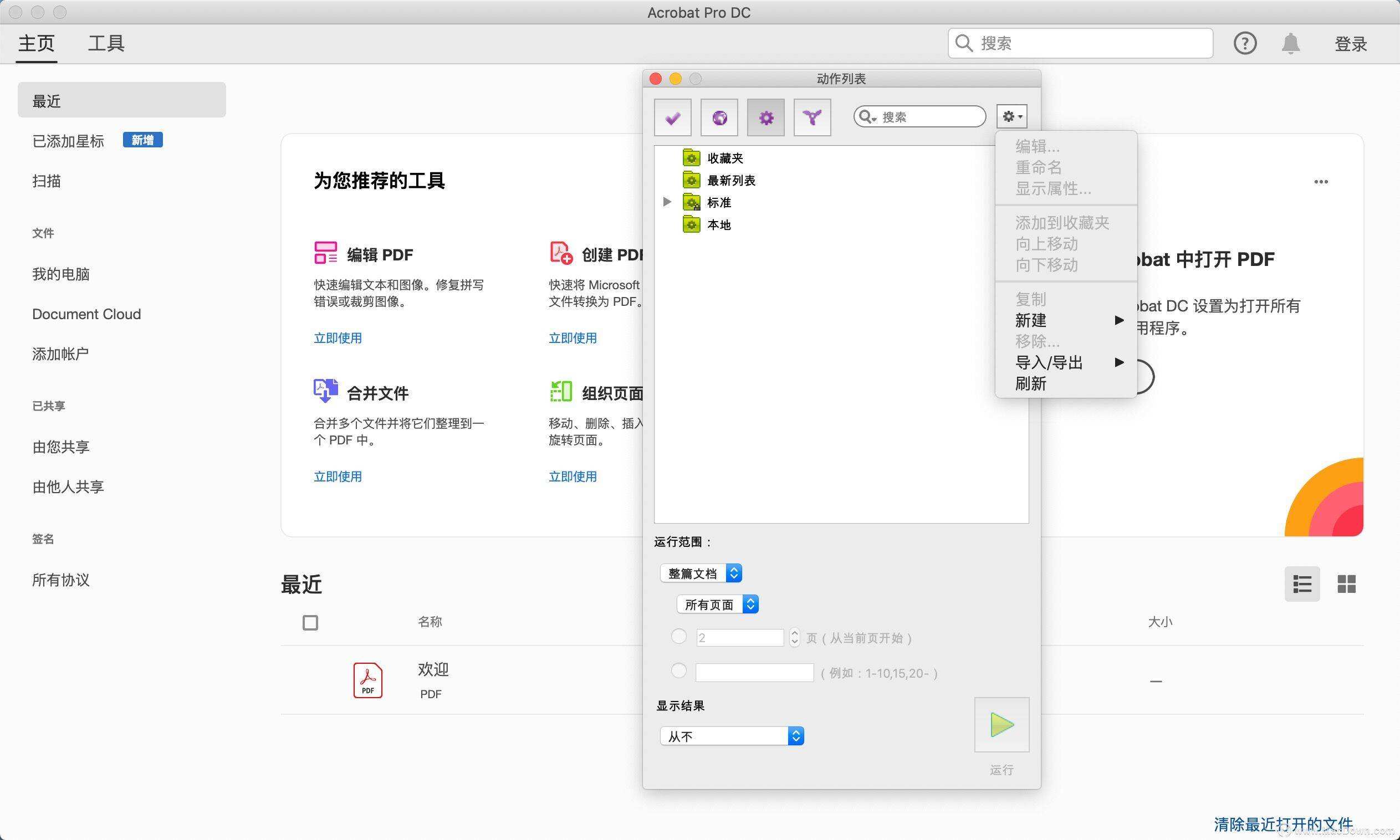Open the gear options dropdown in 动作列表
The width and height of the screenshot is (1400, 840).
tap(1012, 116)
